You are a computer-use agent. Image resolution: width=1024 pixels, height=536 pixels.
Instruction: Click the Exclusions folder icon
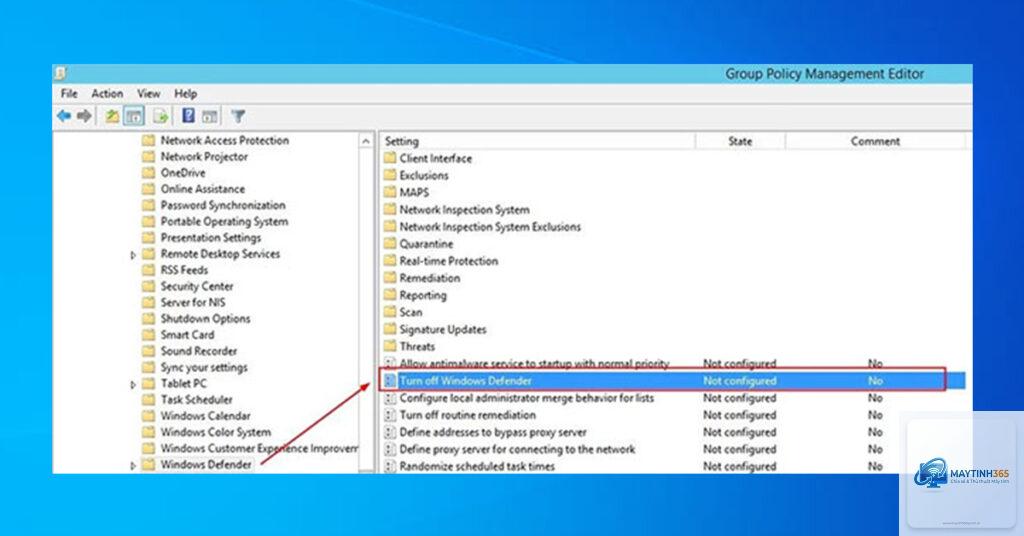click(x=391, y=175)
